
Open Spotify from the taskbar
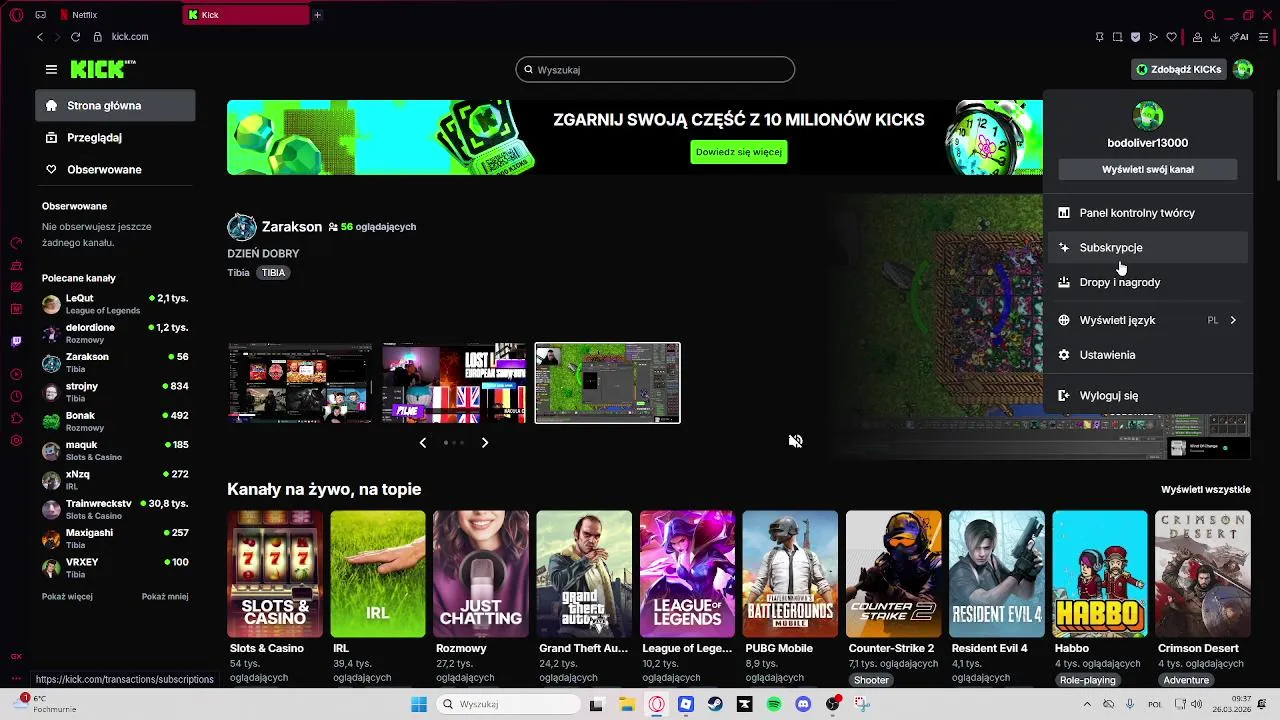click(774, 704)
